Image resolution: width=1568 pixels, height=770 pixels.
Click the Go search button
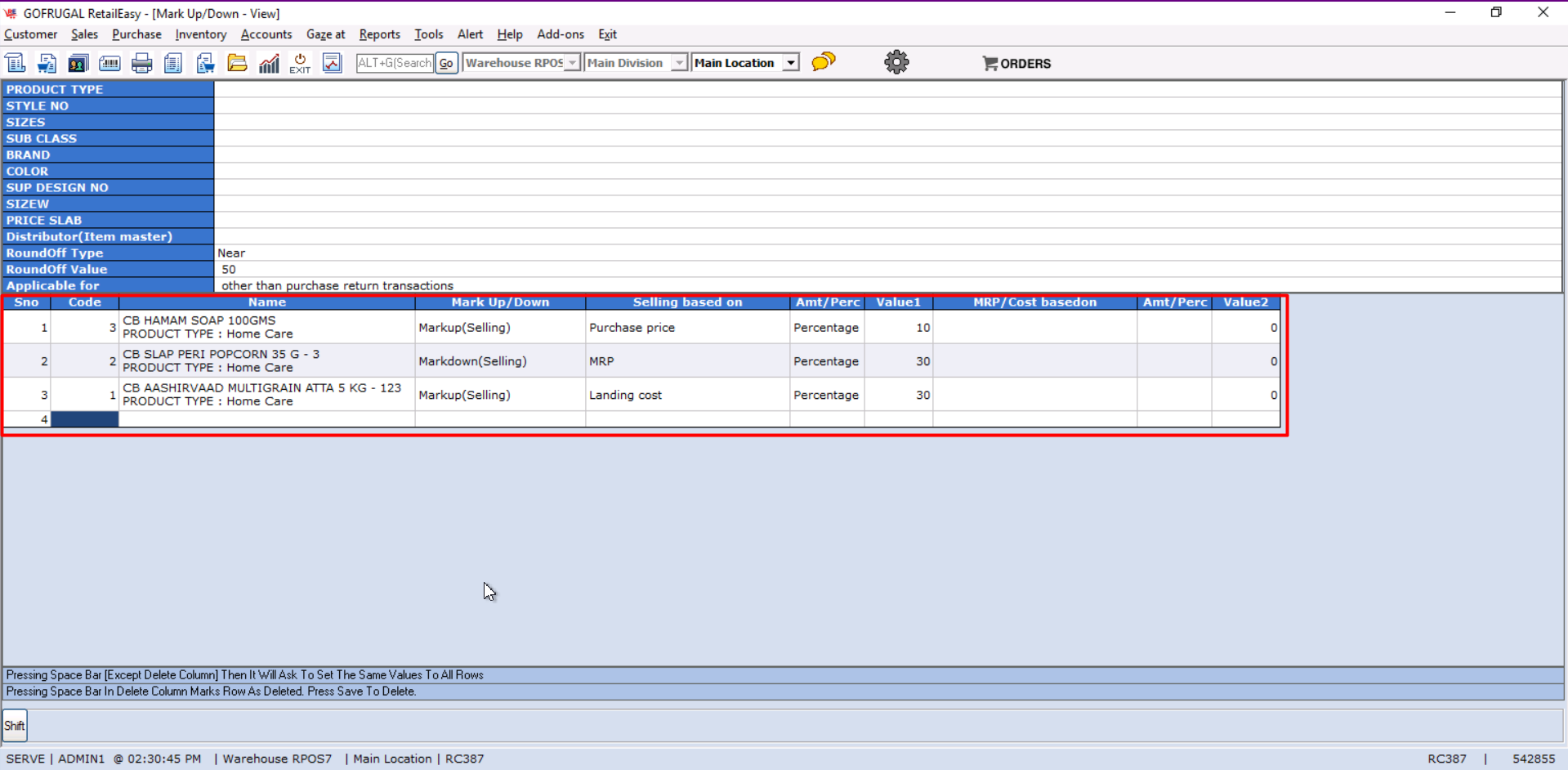point(446,63)
